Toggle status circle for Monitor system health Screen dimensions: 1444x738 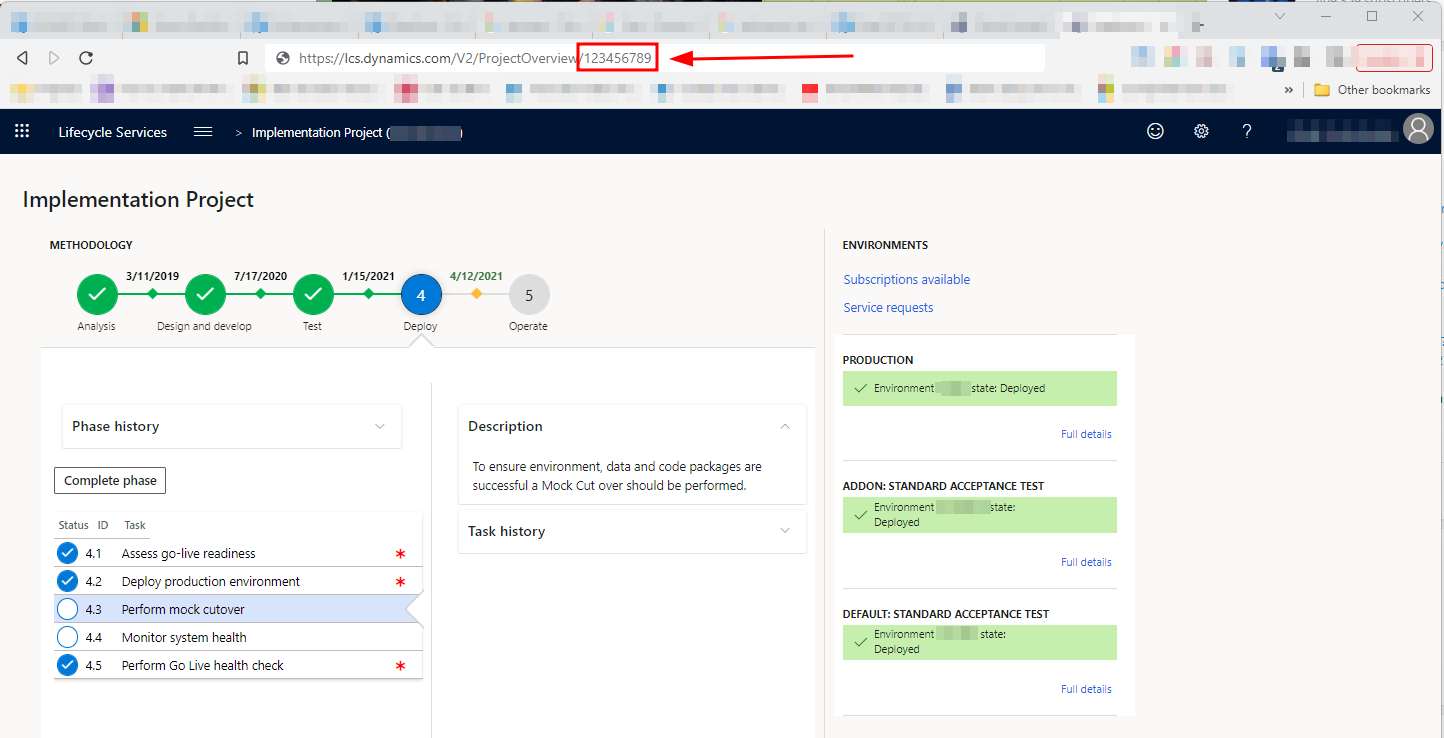67,637
